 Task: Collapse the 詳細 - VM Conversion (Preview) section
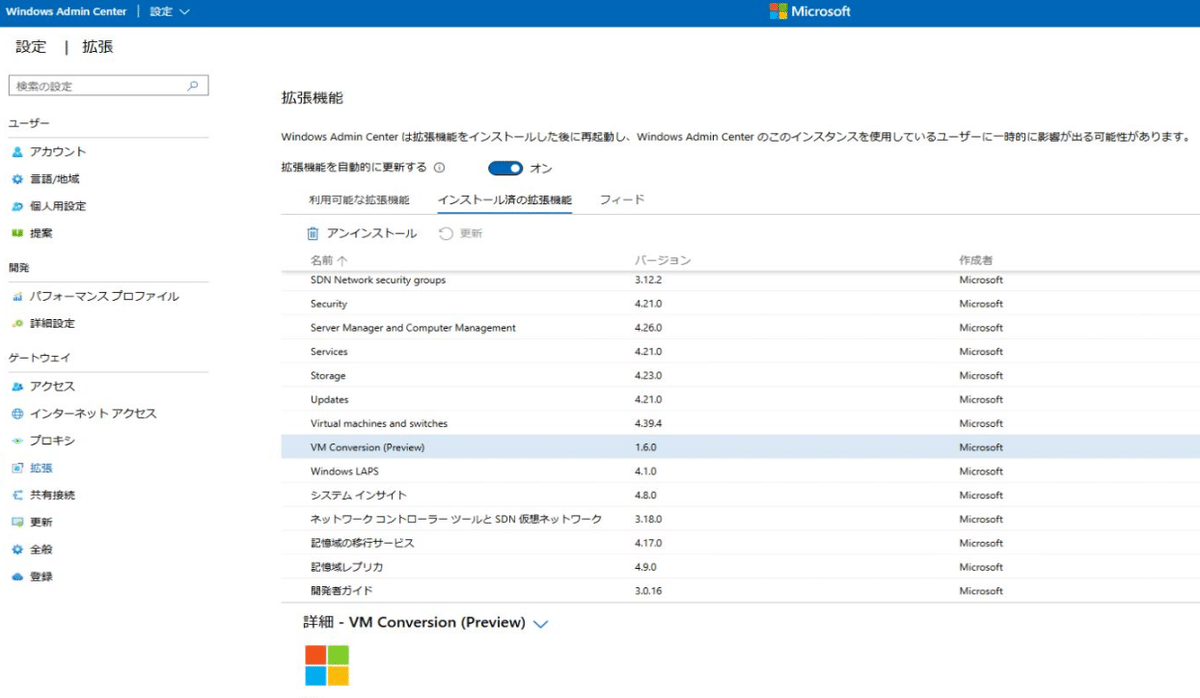[x=541, y=622]
